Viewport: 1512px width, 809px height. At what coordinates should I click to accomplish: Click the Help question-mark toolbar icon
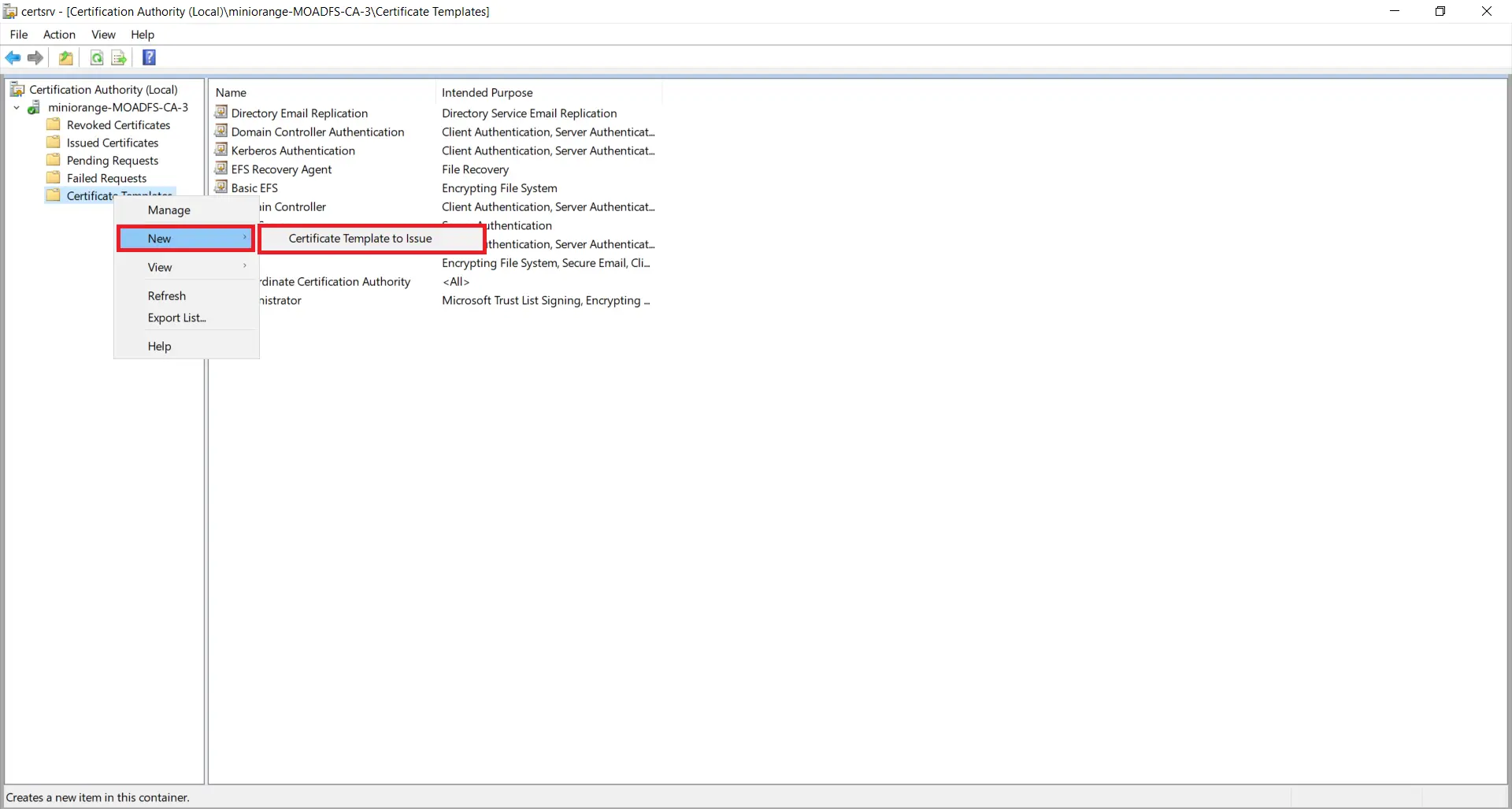click(x=149, y=58)
